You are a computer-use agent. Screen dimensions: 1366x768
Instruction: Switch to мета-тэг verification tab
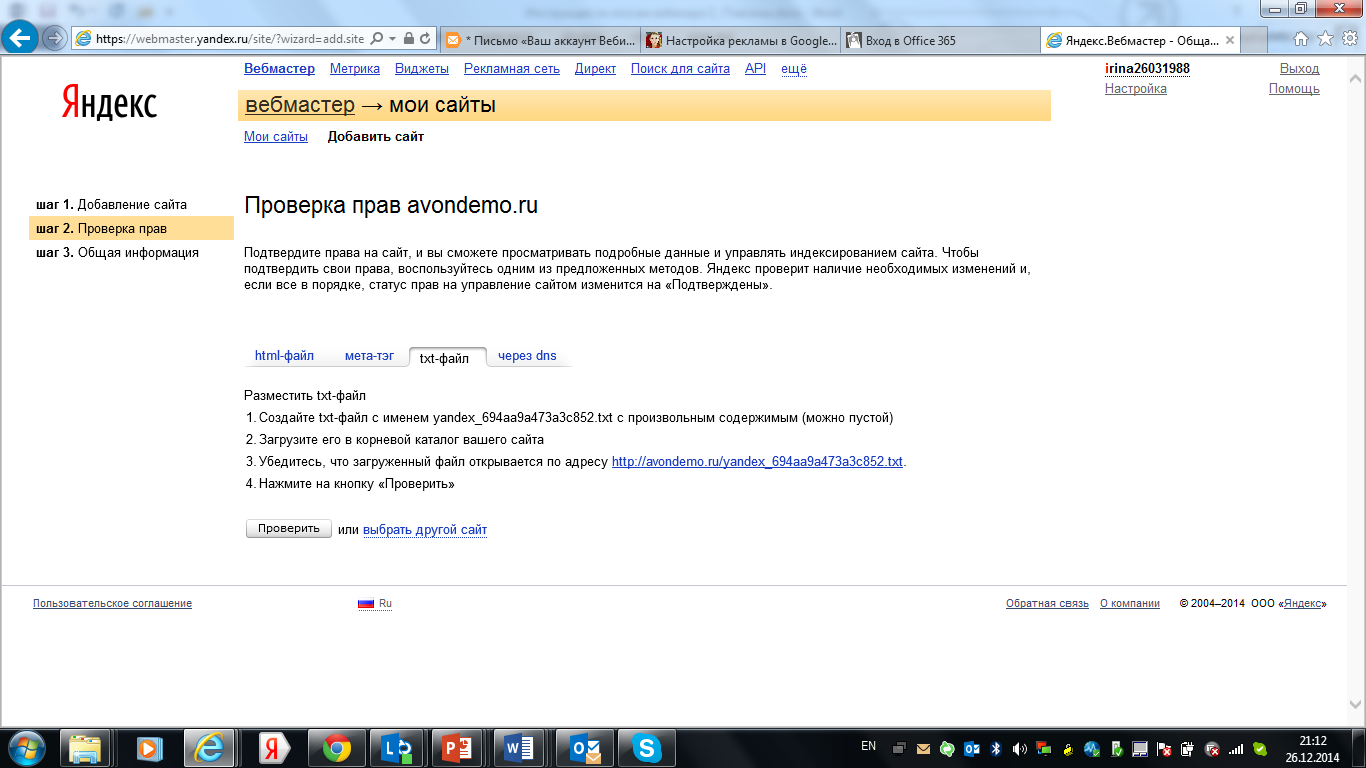pos(369,356)
